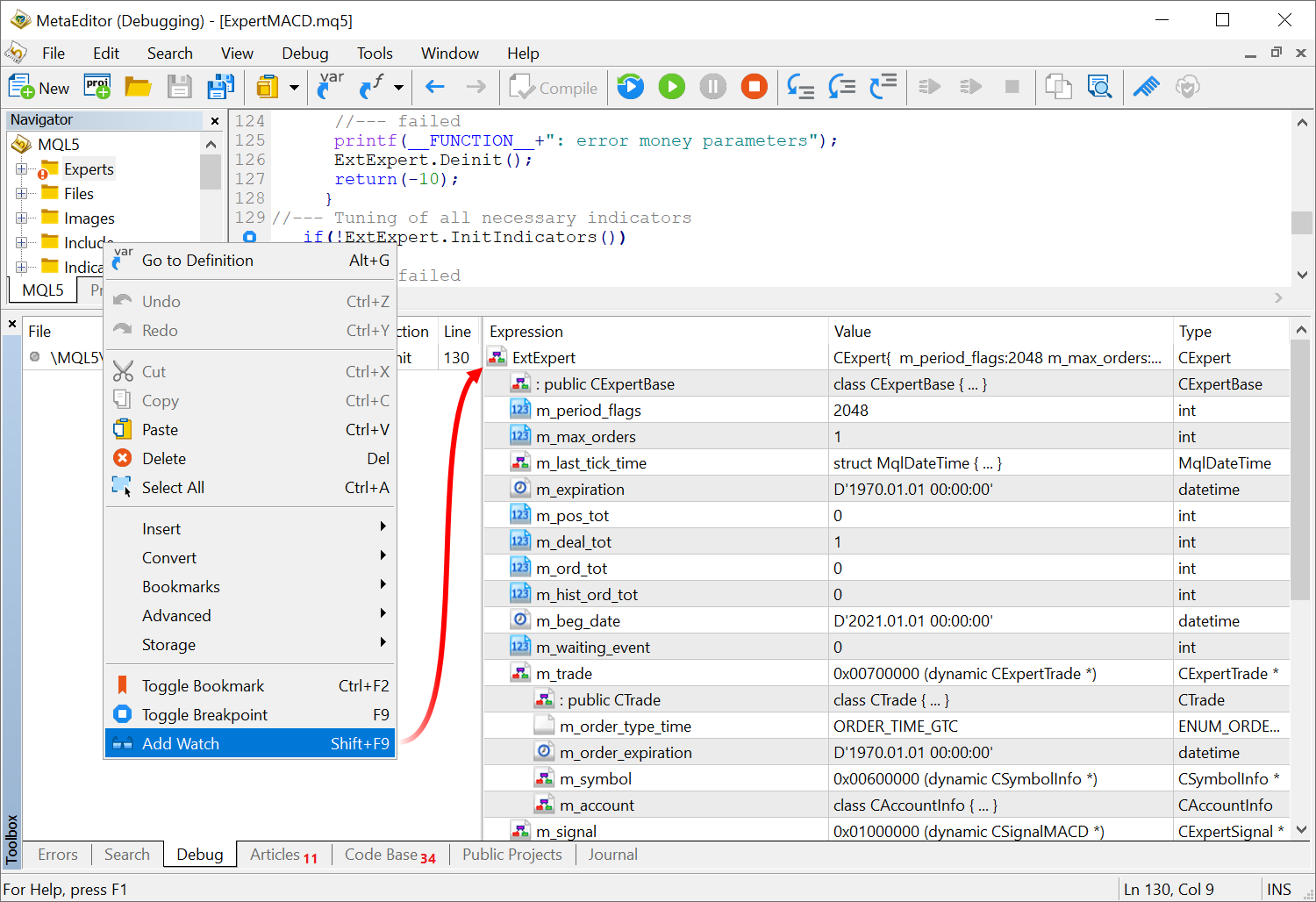The height and width of the screenshot is (902, 1316).
Task: Click the New file button
Action: coord(39,88)
